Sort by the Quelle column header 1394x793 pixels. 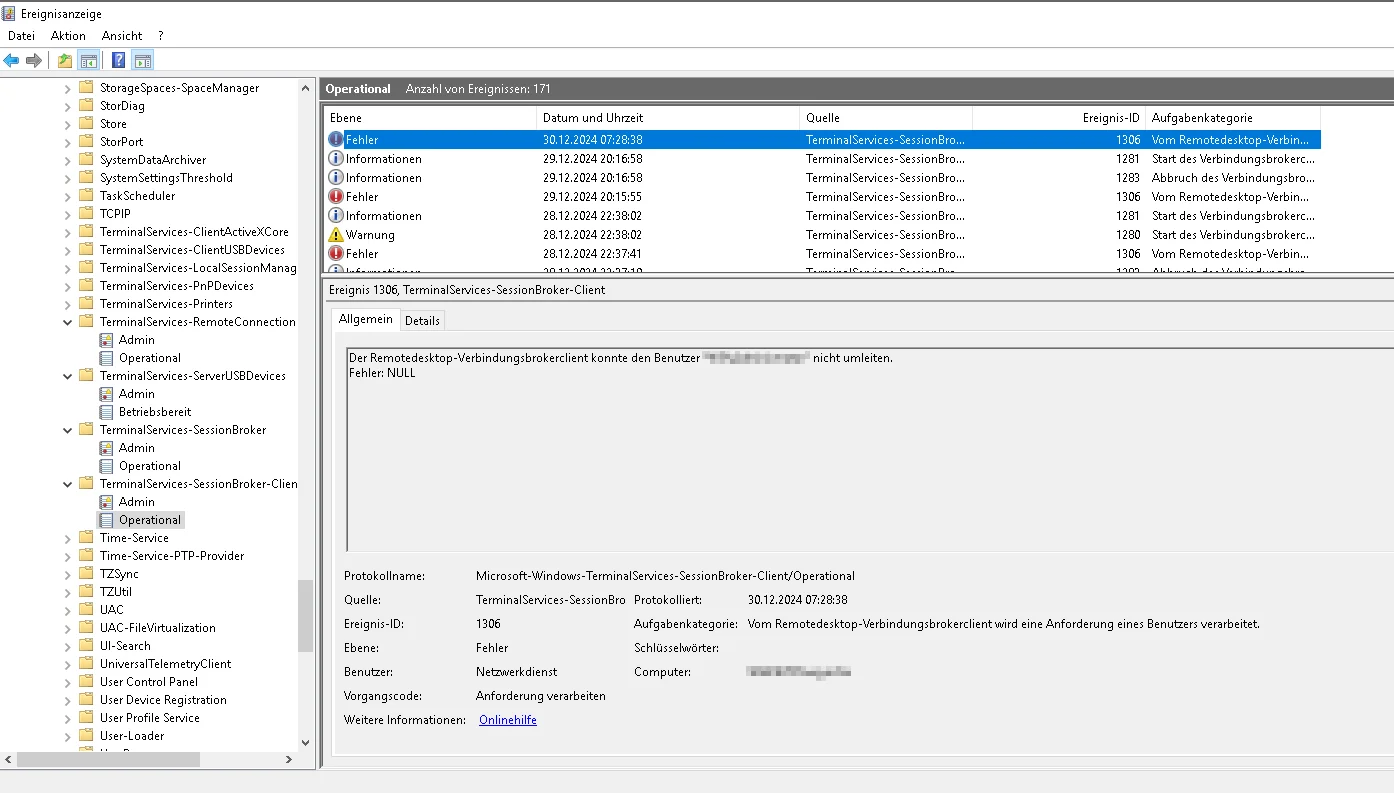(886, 118)
